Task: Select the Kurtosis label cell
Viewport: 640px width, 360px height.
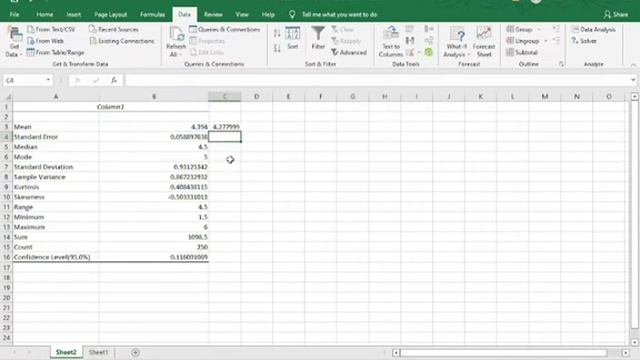Action: (56, 187)
